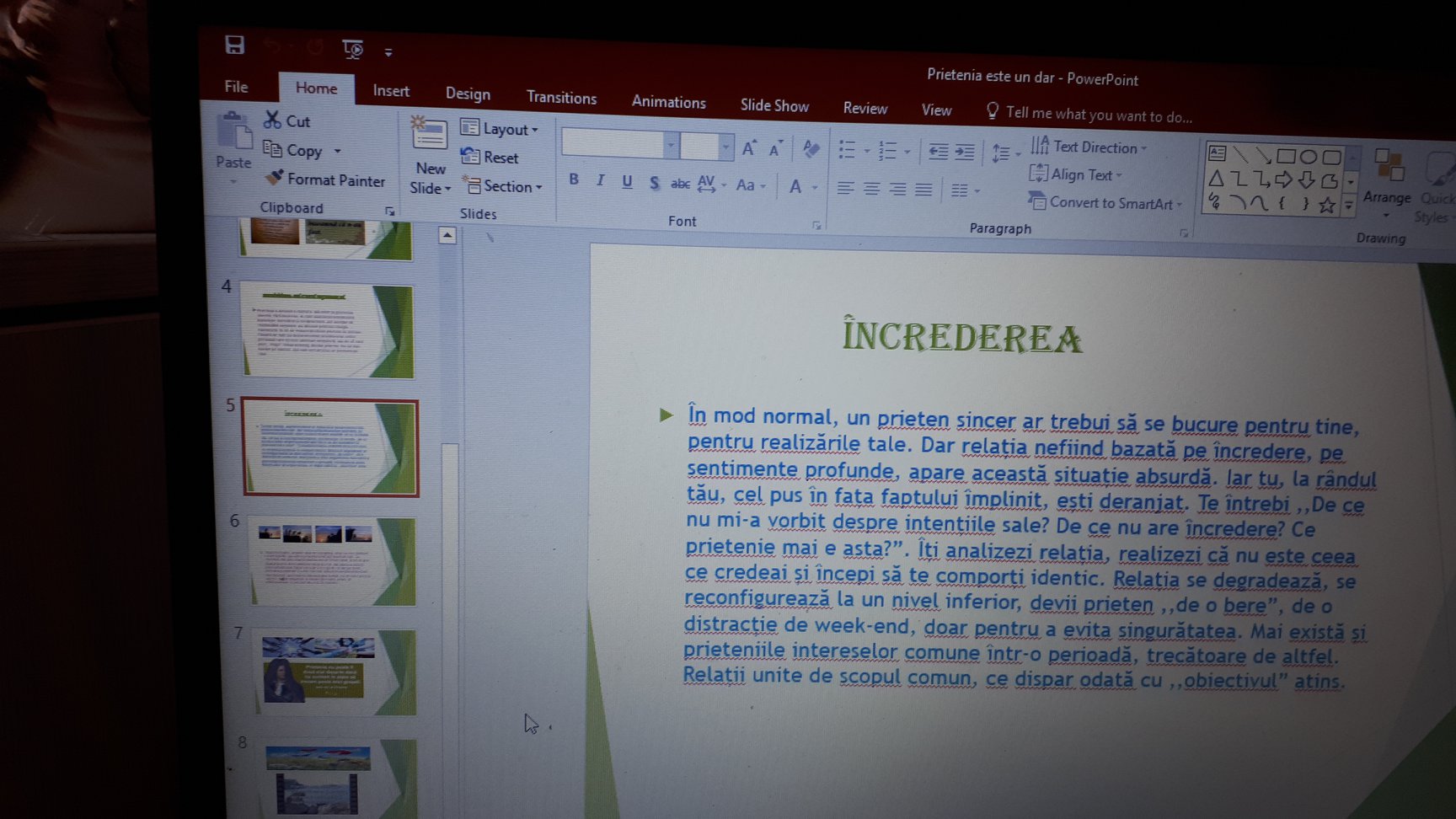Viewport: 1456px width, 819px height.
Task: Expand the Copy dropdown arrow
Action: click(x=337, y=152)
